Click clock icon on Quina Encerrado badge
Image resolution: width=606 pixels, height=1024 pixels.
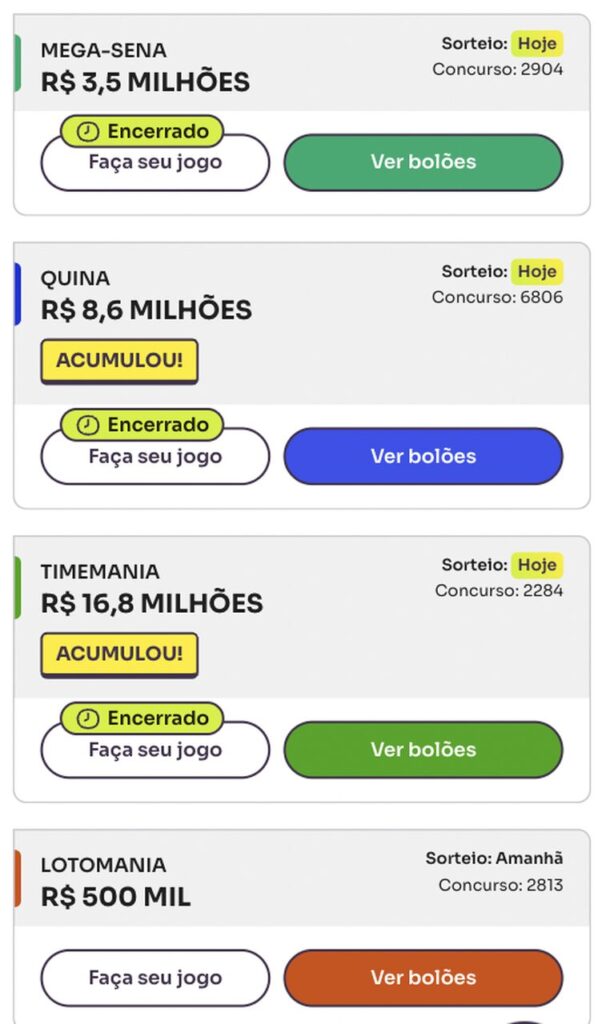click(x=89, y=425)
